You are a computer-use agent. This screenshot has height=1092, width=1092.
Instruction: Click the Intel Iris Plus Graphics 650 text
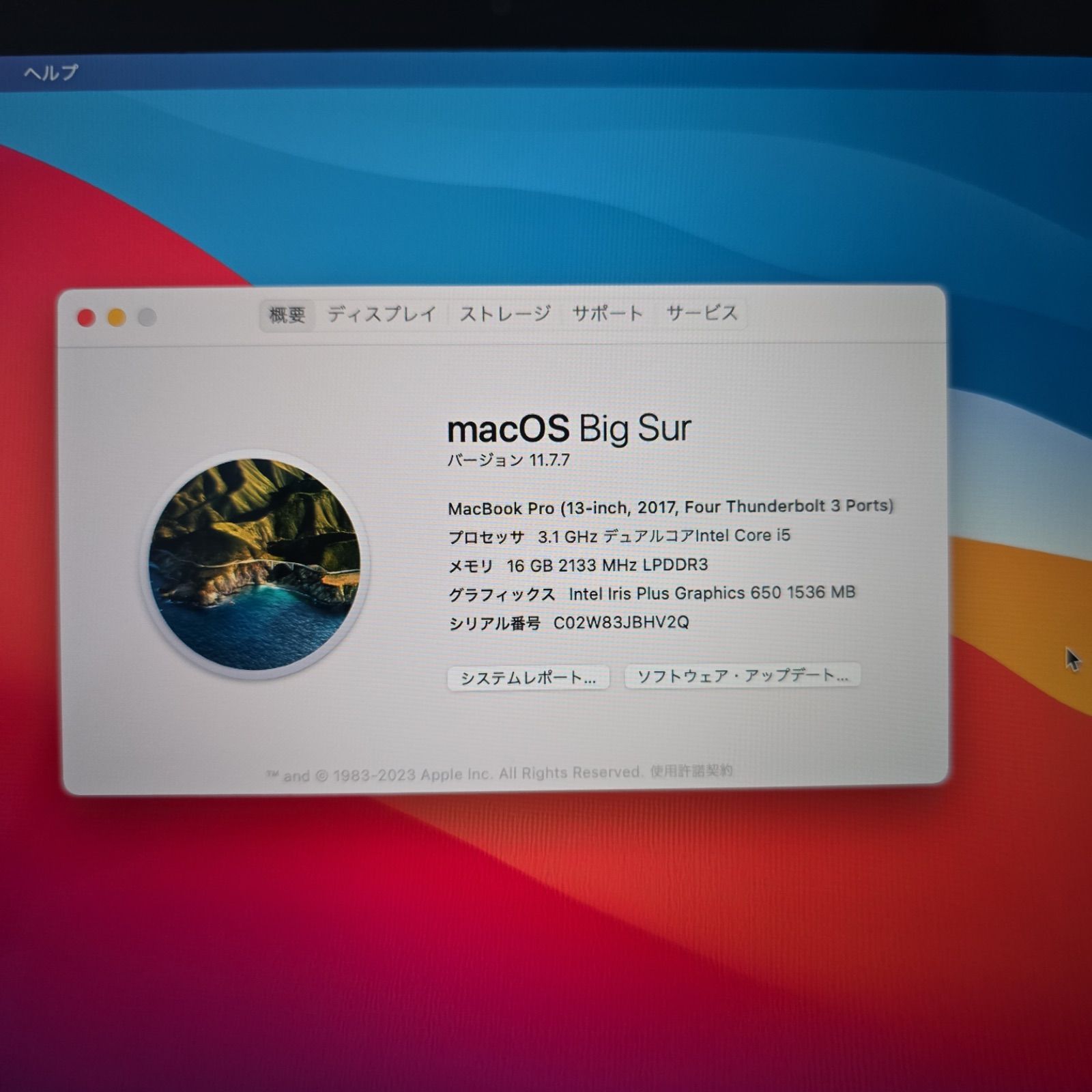[x=712, y=593]
